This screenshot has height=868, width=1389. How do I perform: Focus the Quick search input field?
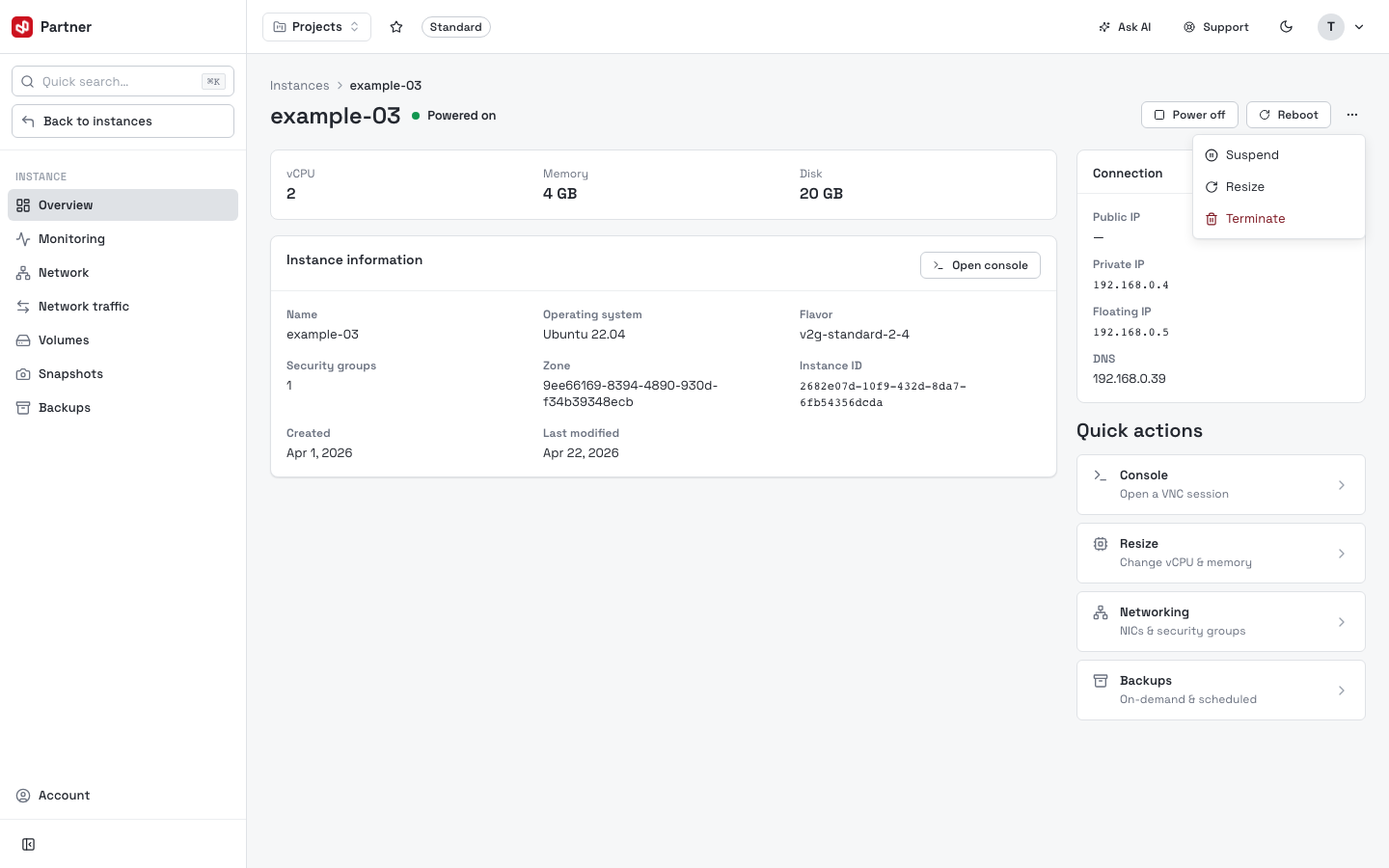click(123, 82)
